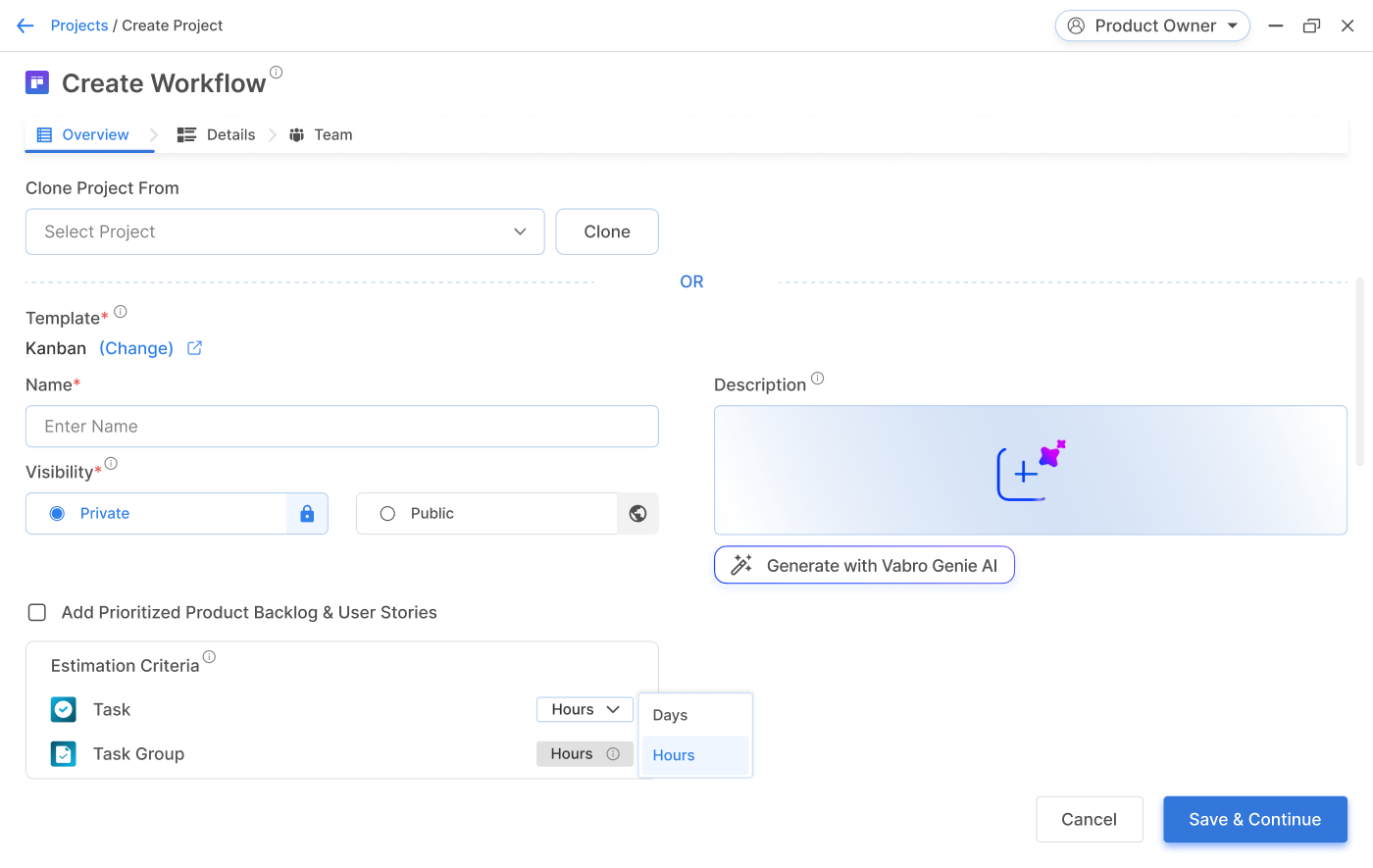Enable Add Prioritized Product Backlog checkbox
1373x868 pixels.
point(37,613)
